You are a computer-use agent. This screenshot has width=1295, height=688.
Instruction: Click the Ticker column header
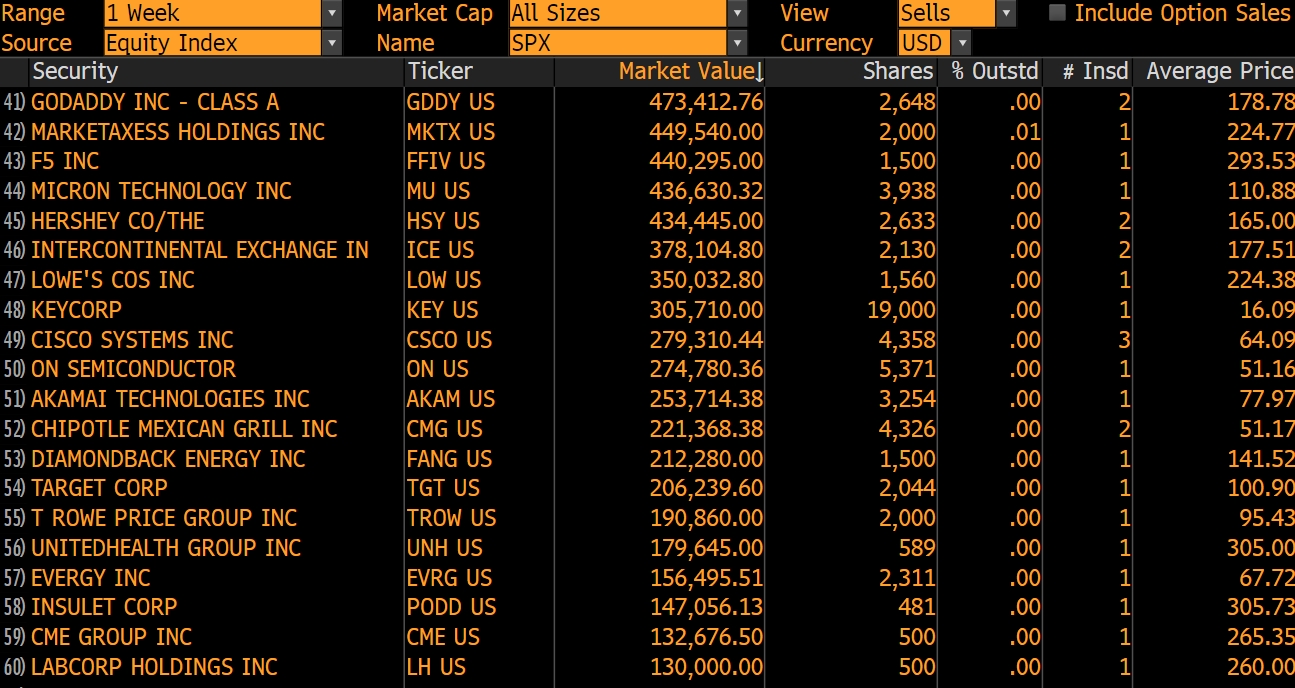(440, 72)
